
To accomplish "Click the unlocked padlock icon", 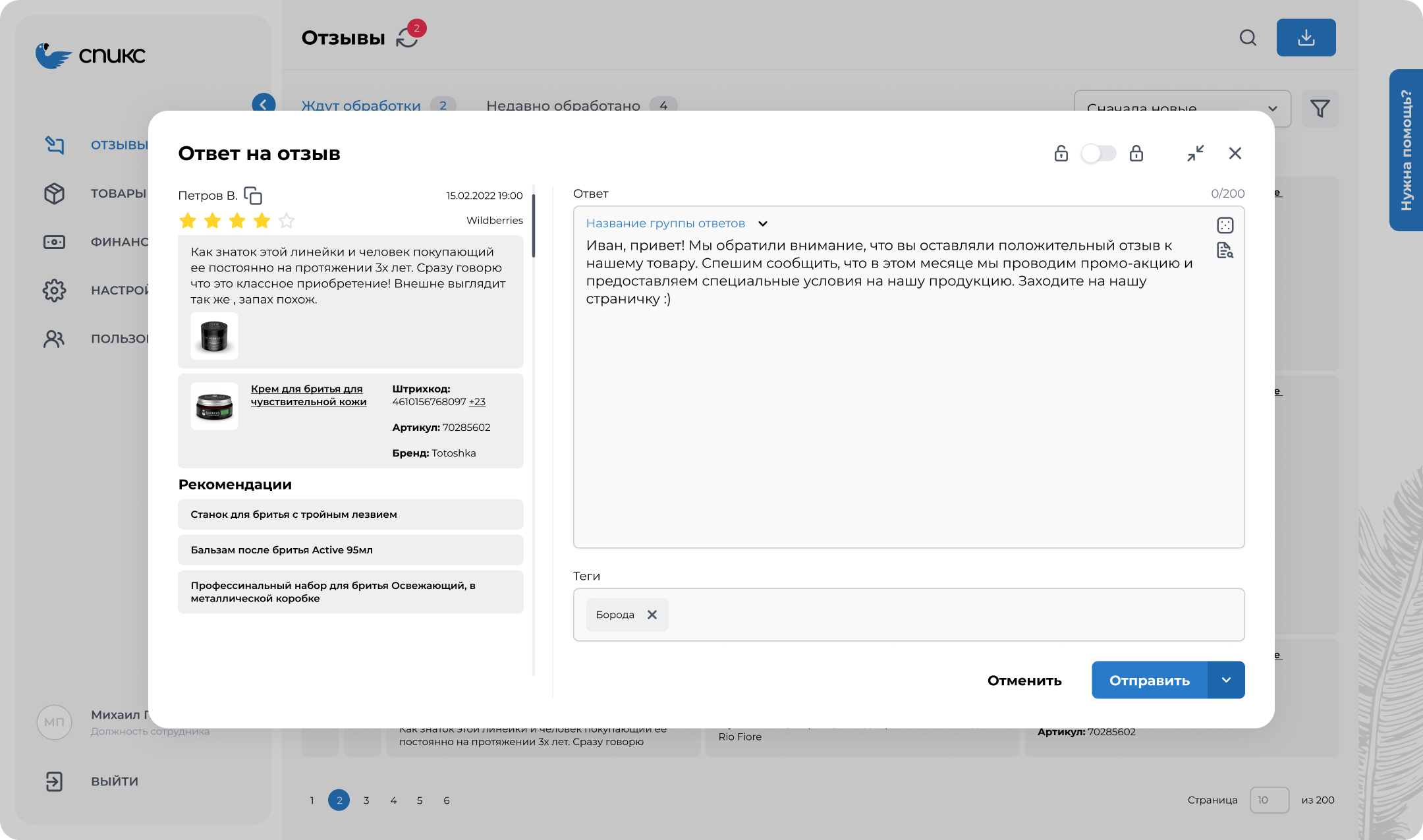I will coord(1061,154).
